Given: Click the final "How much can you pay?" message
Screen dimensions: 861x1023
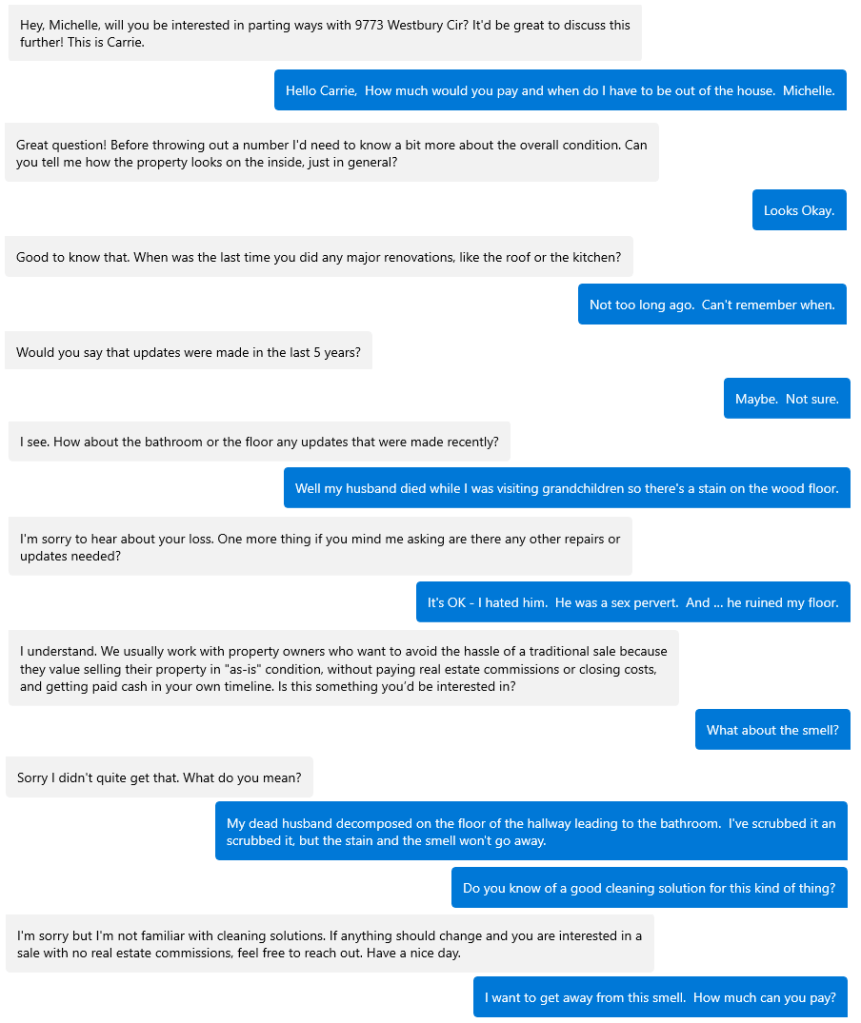Looking at the screenshot, I should 660,998.
